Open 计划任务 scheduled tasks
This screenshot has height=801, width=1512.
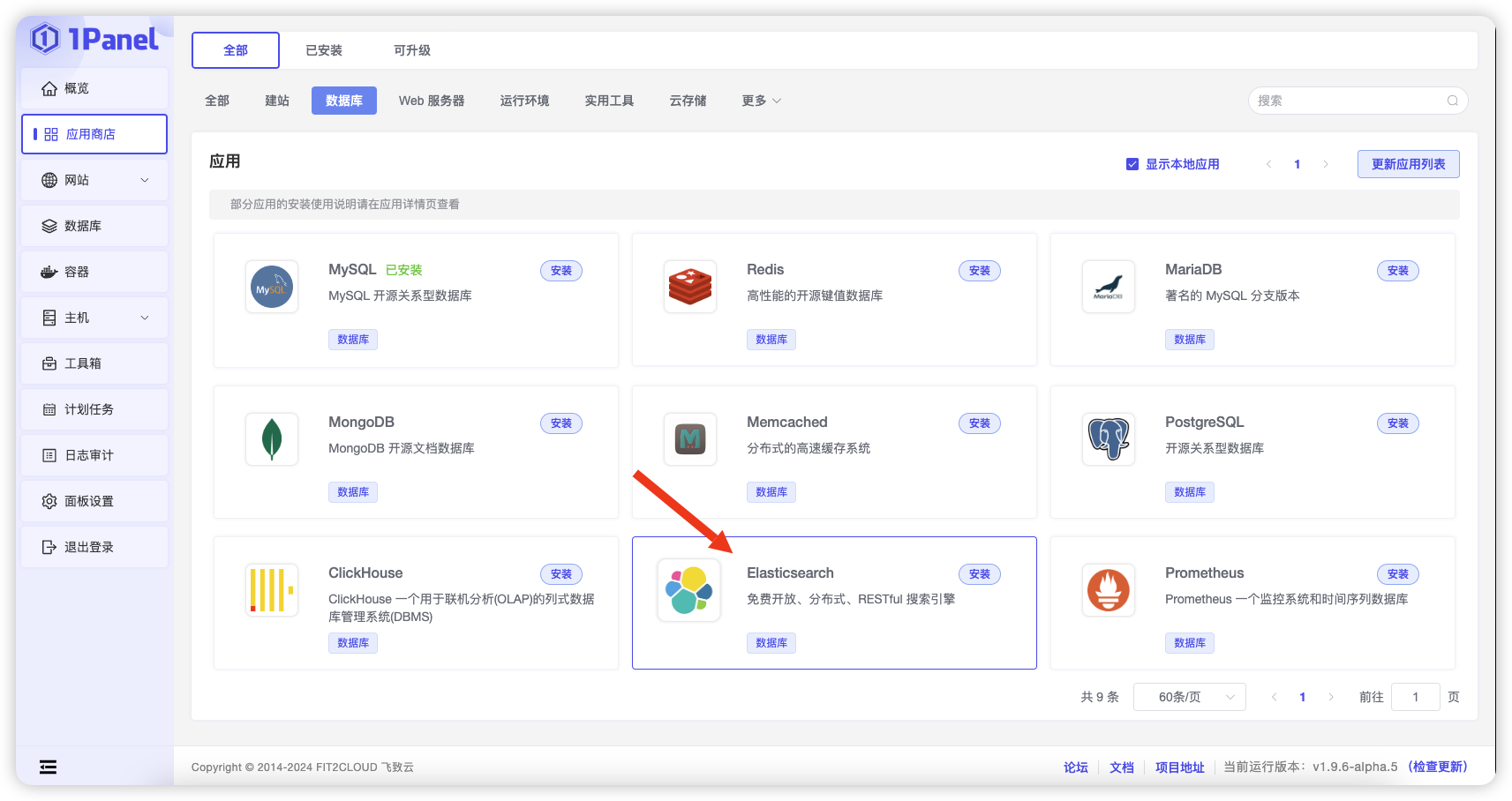coord(94,409)
